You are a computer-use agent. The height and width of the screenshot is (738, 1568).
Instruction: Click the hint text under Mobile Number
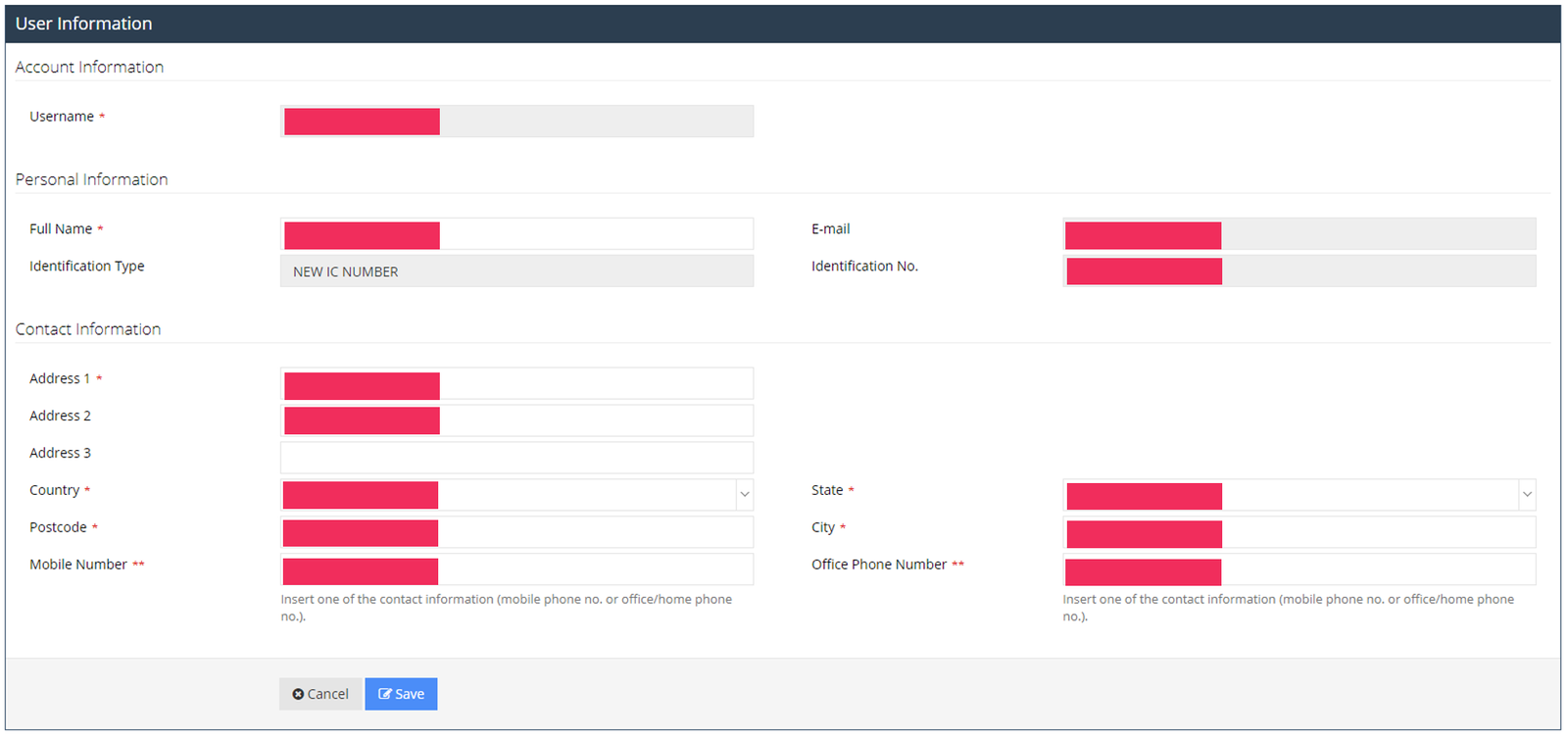click(x=506, y=608)
